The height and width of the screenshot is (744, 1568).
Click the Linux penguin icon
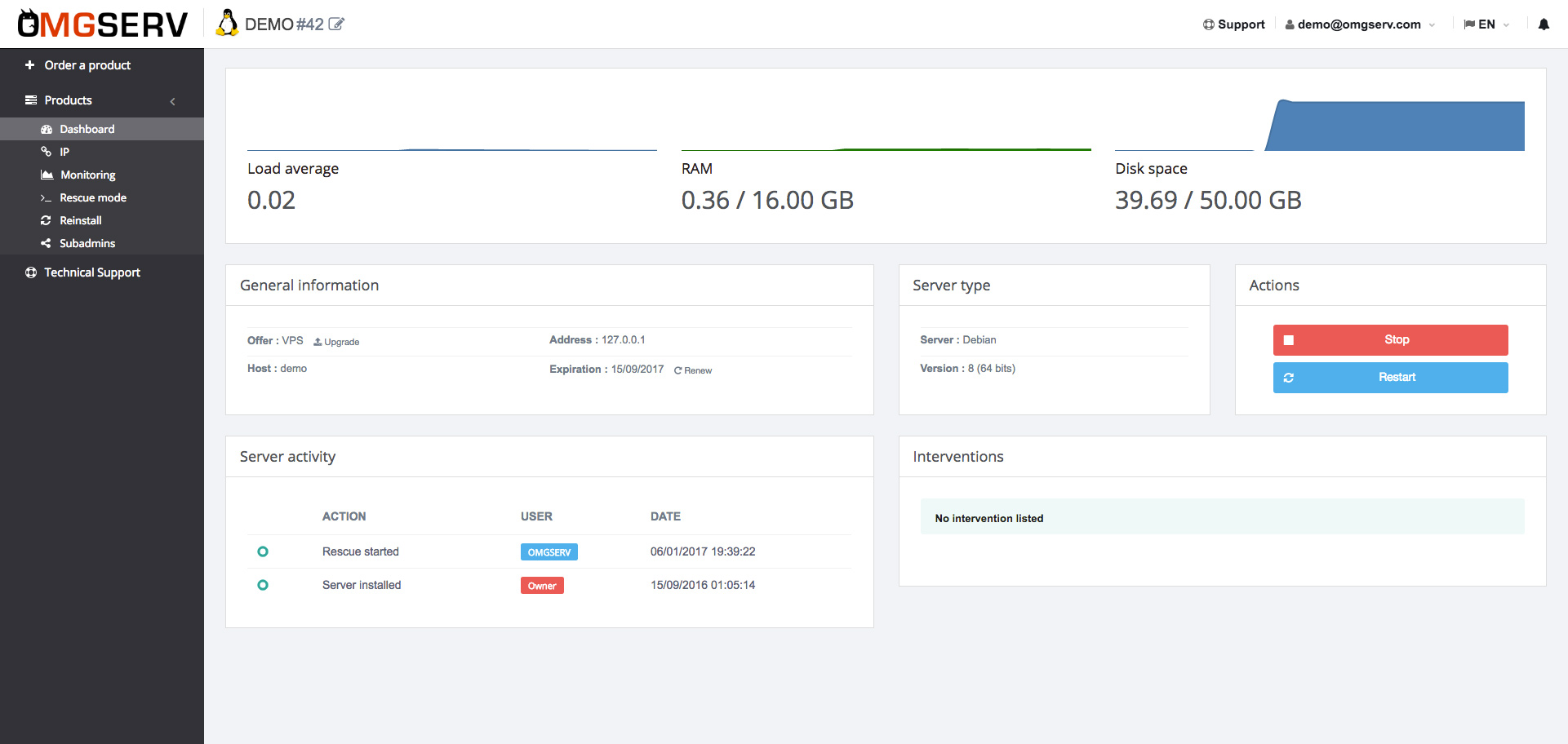(x=227, y=23)
